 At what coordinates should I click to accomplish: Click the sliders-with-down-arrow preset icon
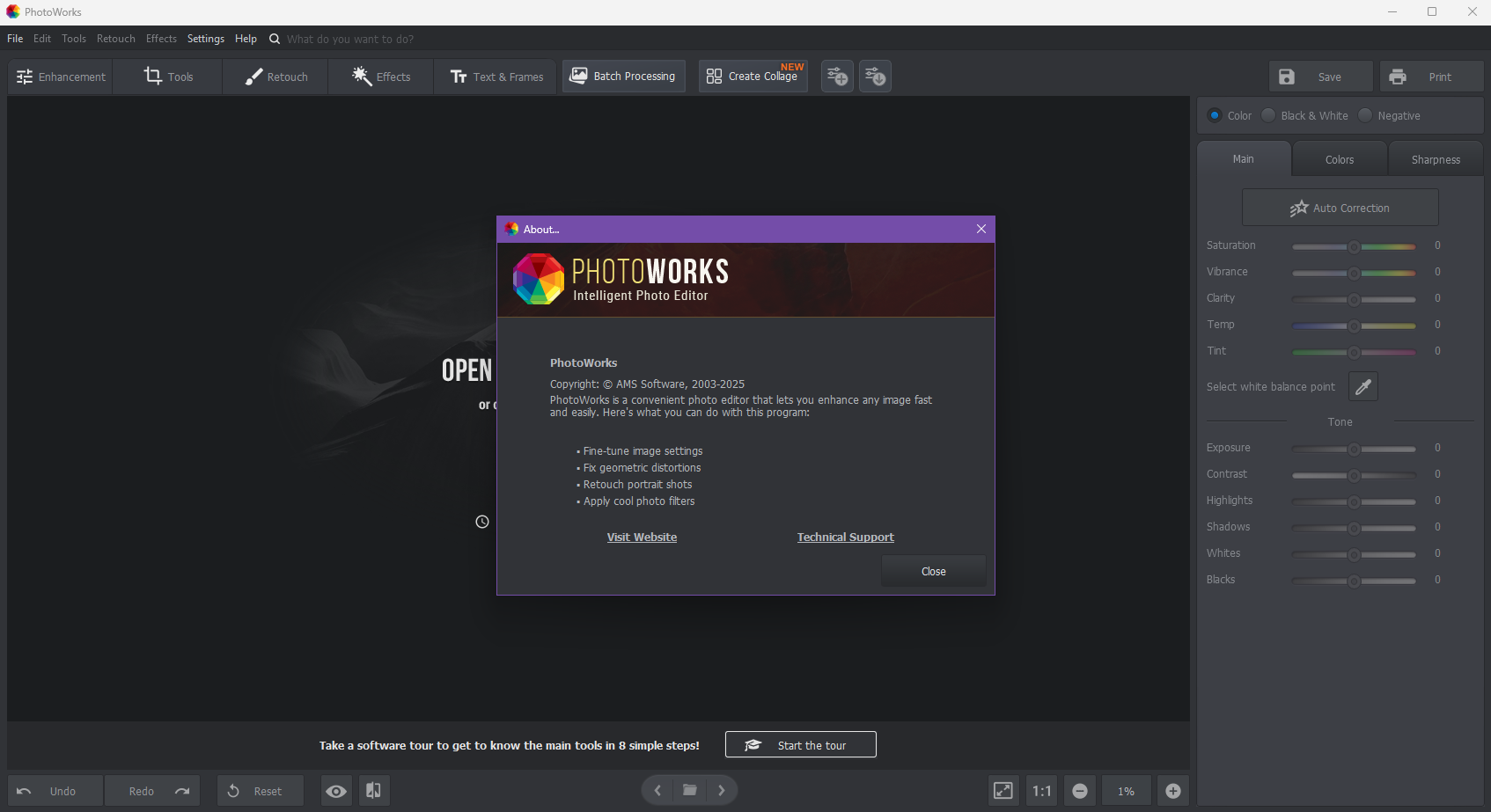[x=875, y=77]
